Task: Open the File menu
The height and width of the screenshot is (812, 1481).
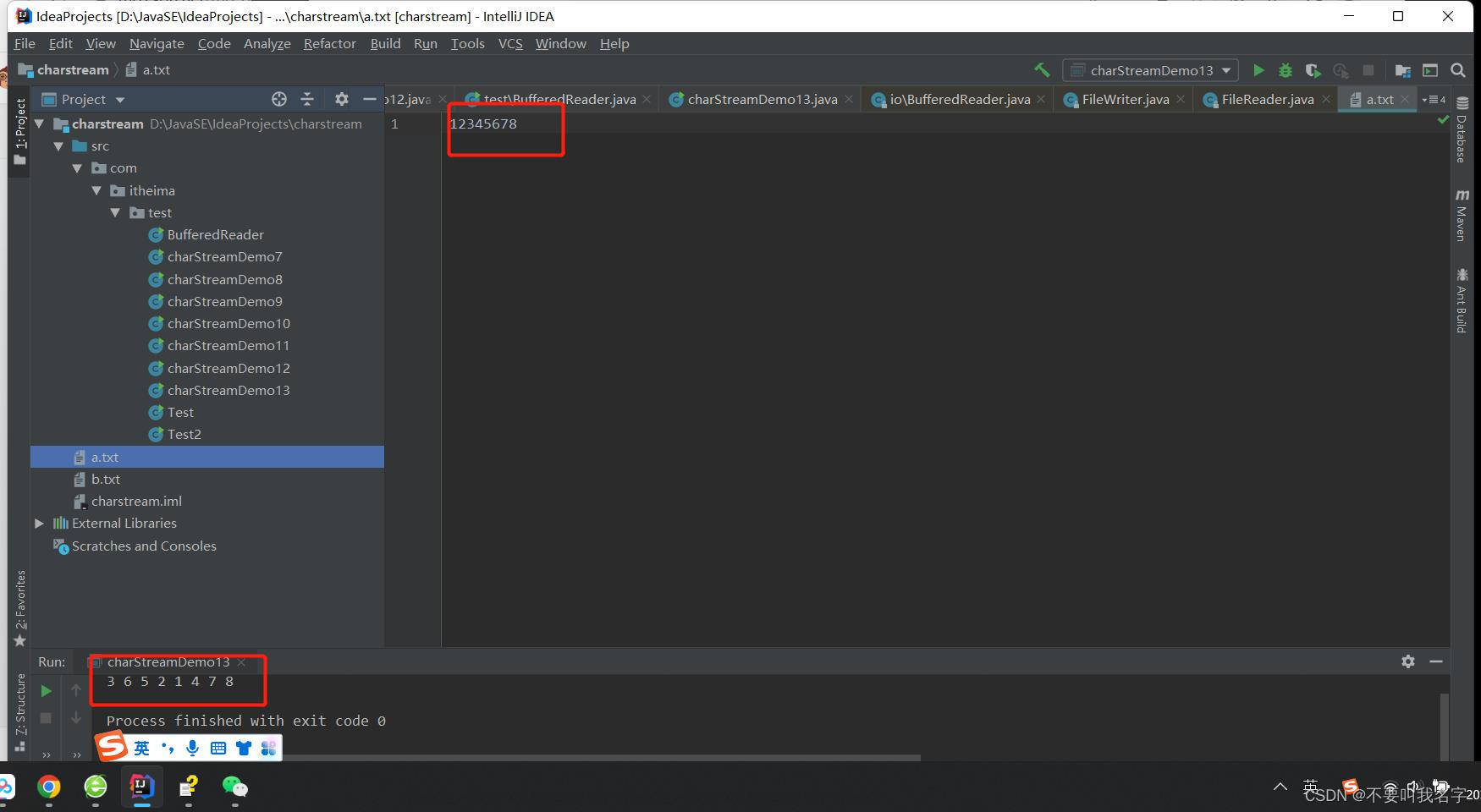Action: point(25,44)
